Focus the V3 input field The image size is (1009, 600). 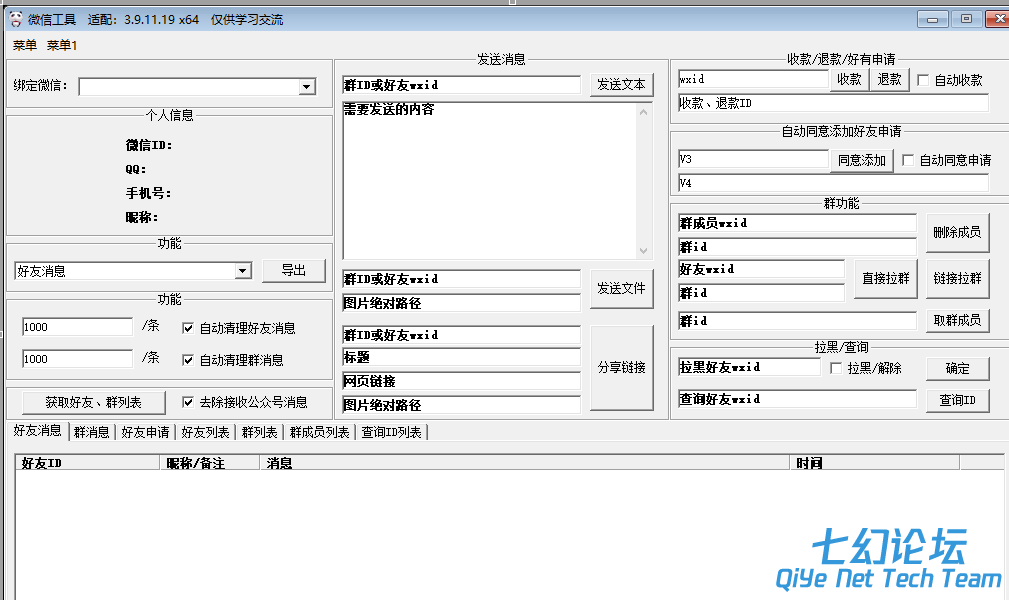[753, 159]
